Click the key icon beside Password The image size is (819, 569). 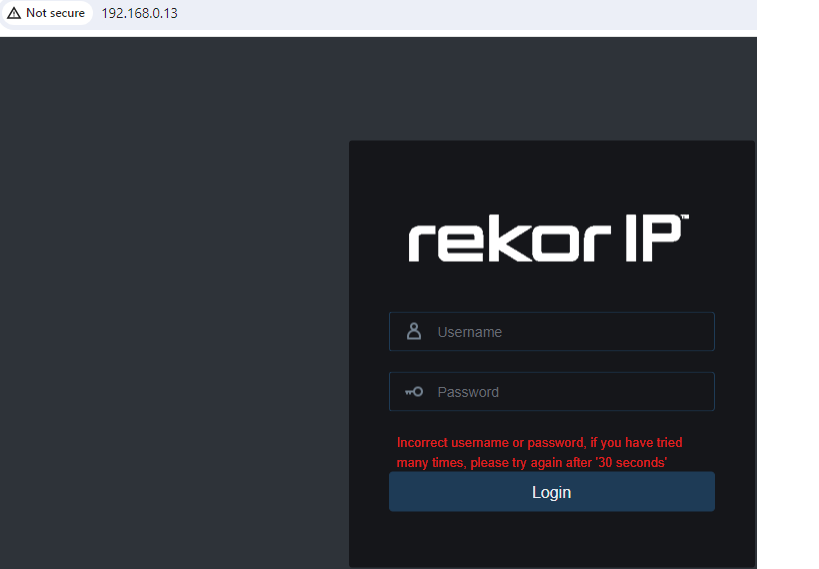point(414,392)
